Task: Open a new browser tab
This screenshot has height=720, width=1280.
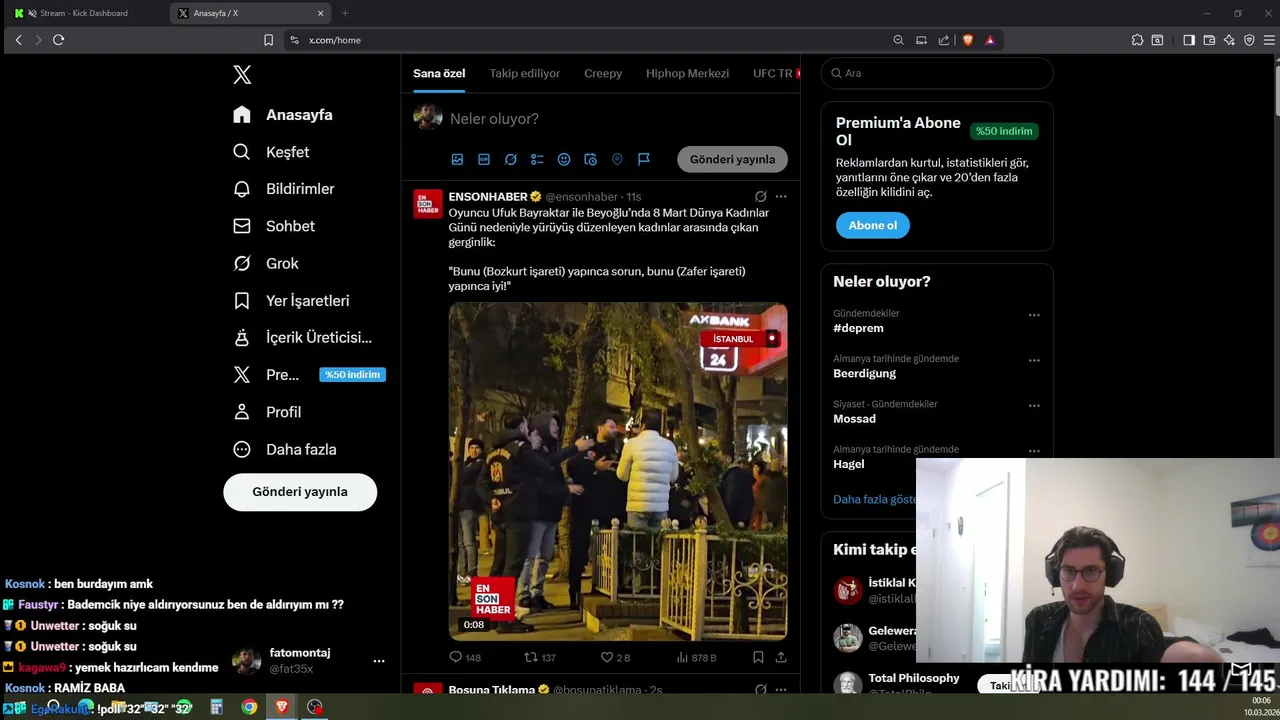Action: point(345,13)
